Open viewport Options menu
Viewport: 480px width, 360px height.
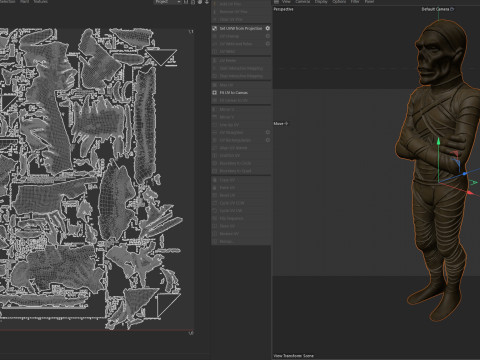click(339, 2)
